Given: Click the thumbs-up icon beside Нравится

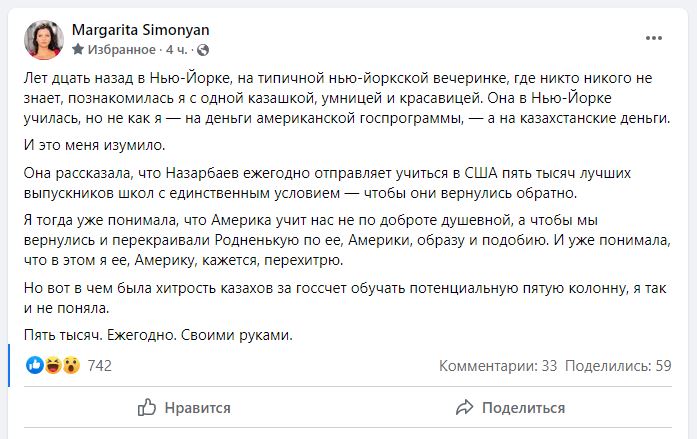Looking at the screenshot, I should coord(146,407).
